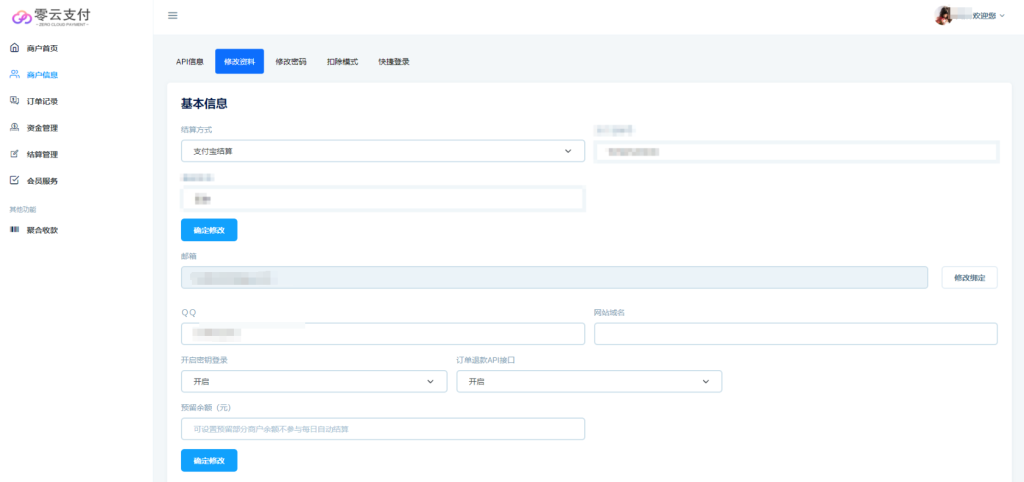Expand the 结算方式 dropdown showing 支付宝结算

coord(382,151)
